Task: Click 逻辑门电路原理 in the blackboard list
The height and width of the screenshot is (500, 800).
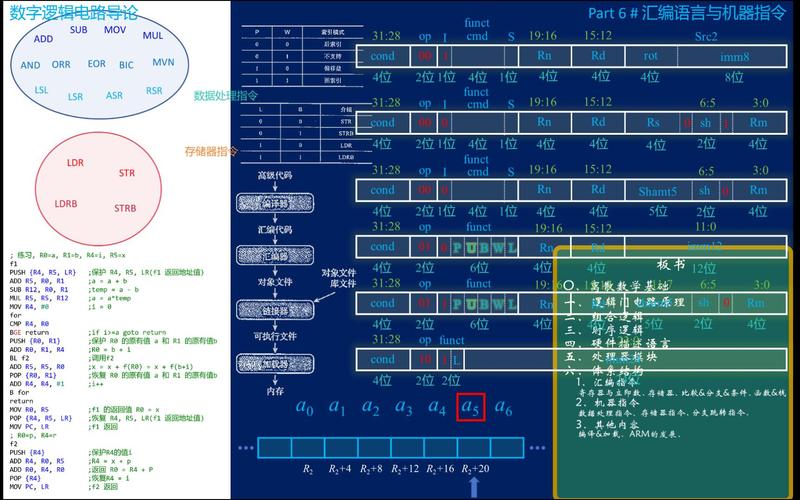Action: [x=638, y=302]
